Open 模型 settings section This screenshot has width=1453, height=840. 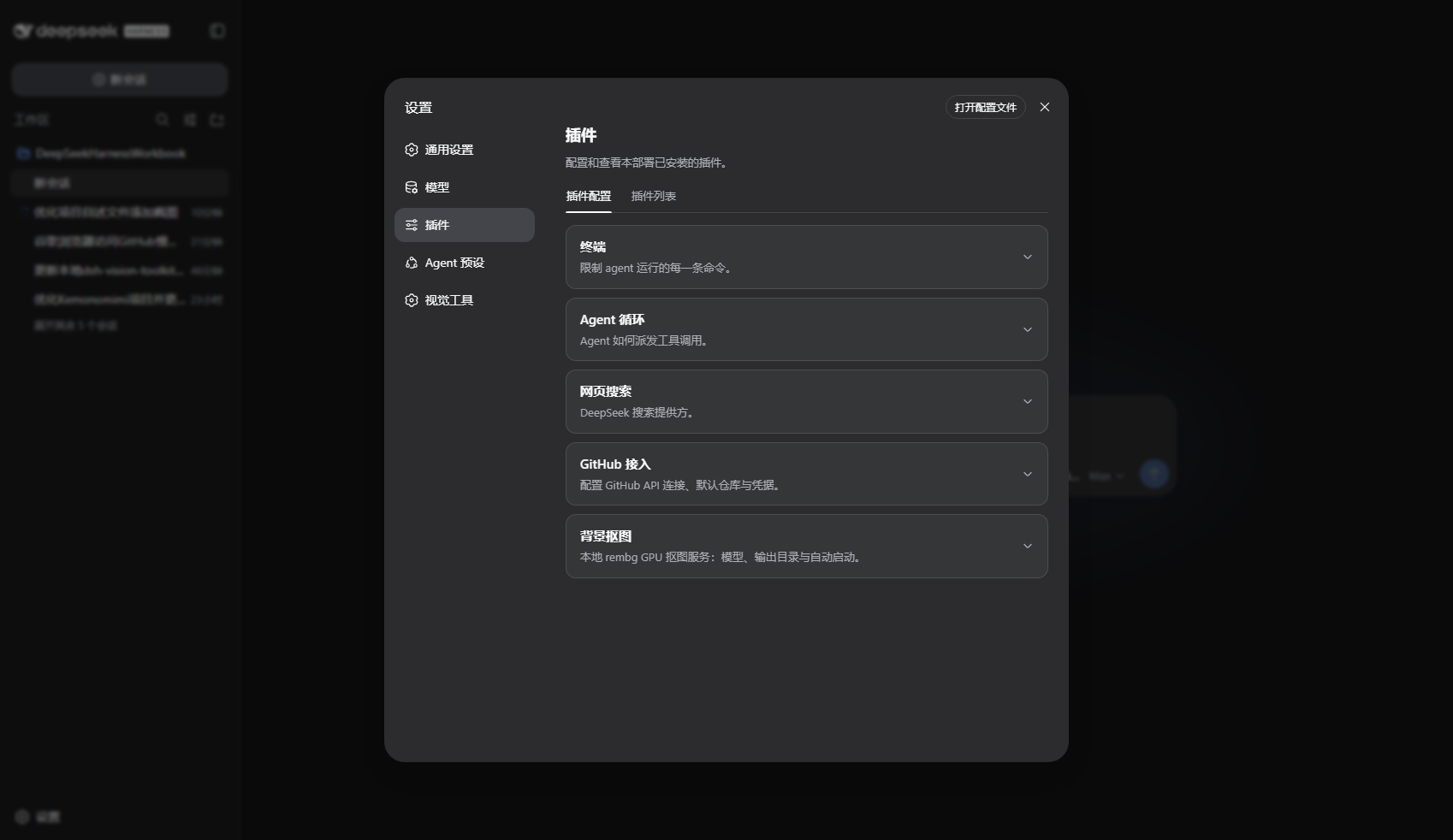pos(465,187)
